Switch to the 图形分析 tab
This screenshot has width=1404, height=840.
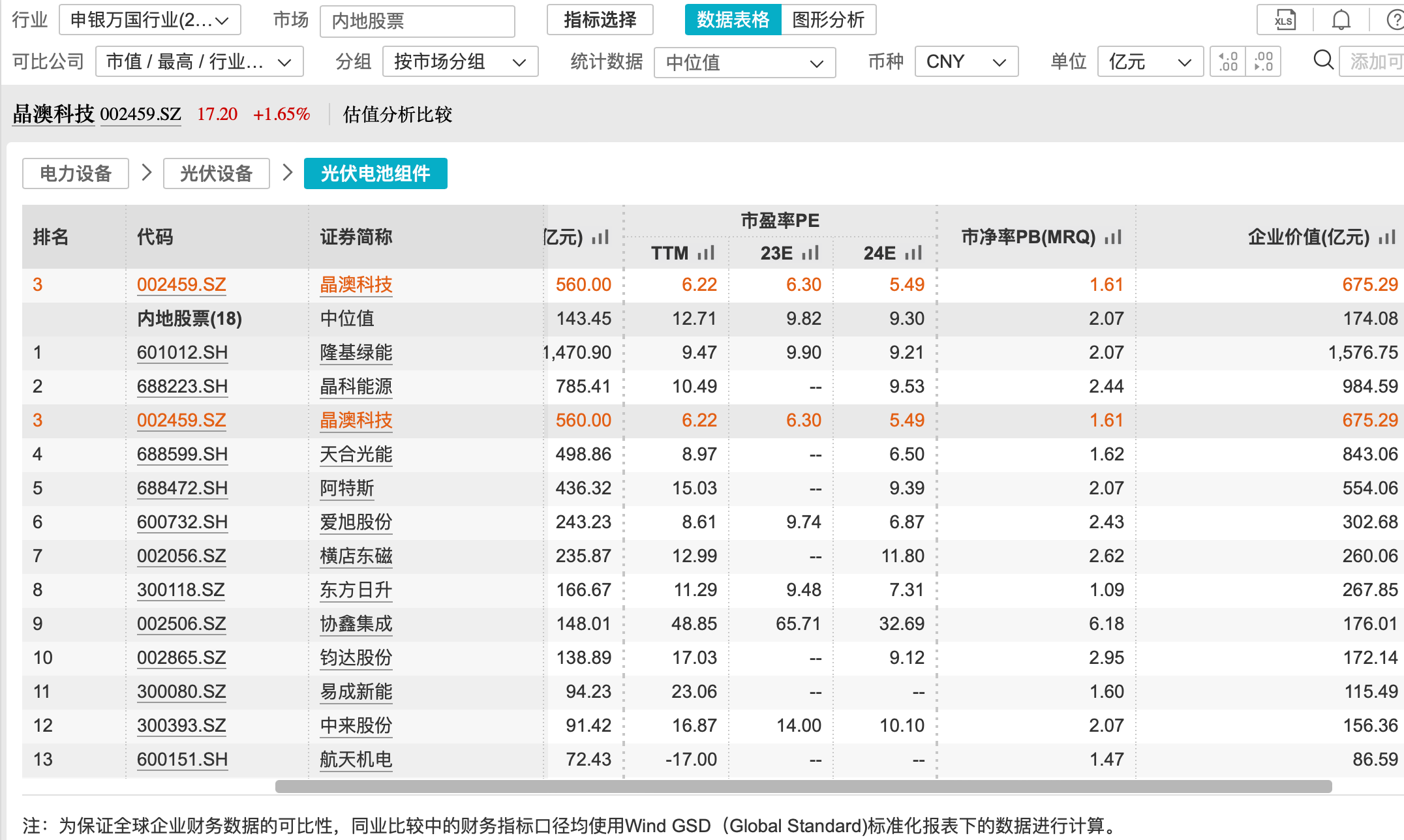829,20
